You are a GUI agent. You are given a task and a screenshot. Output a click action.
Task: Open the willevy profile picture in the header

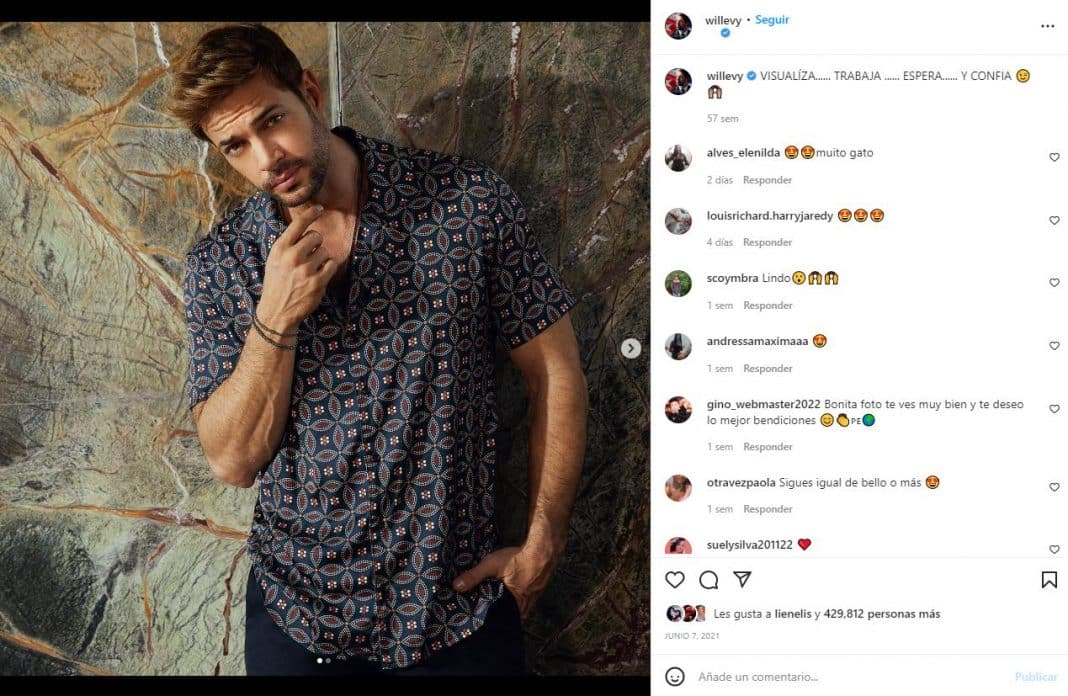coord(678,26)
